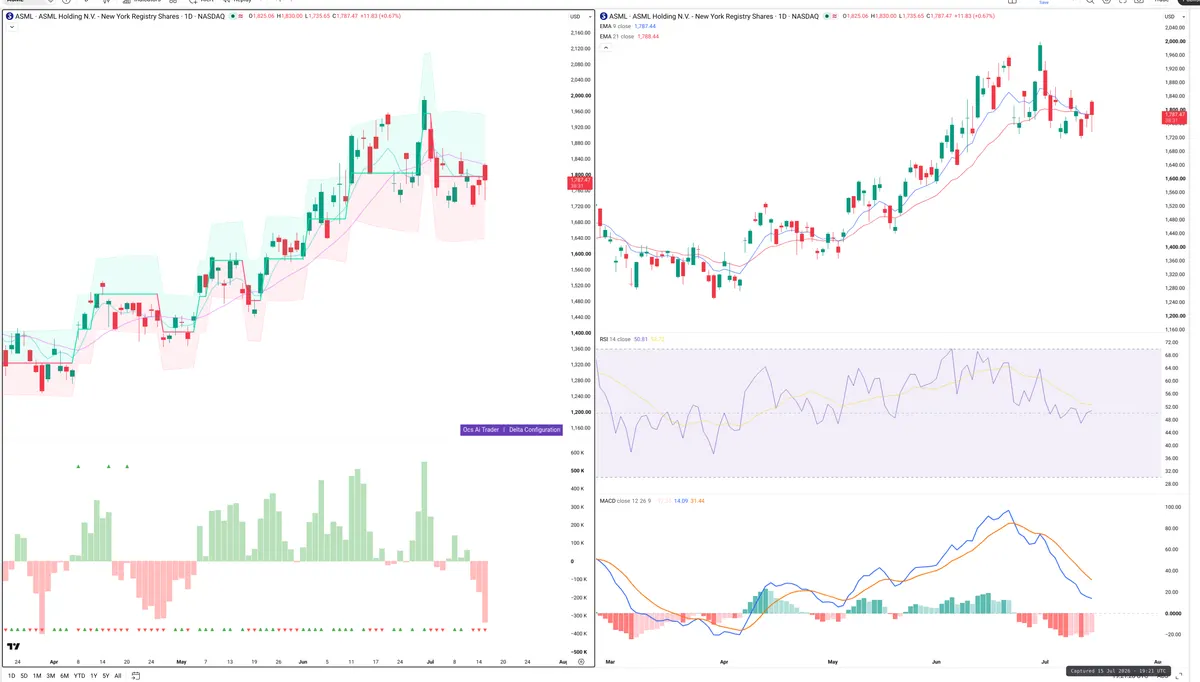Click the Delta Configuration label

point(534,429)
